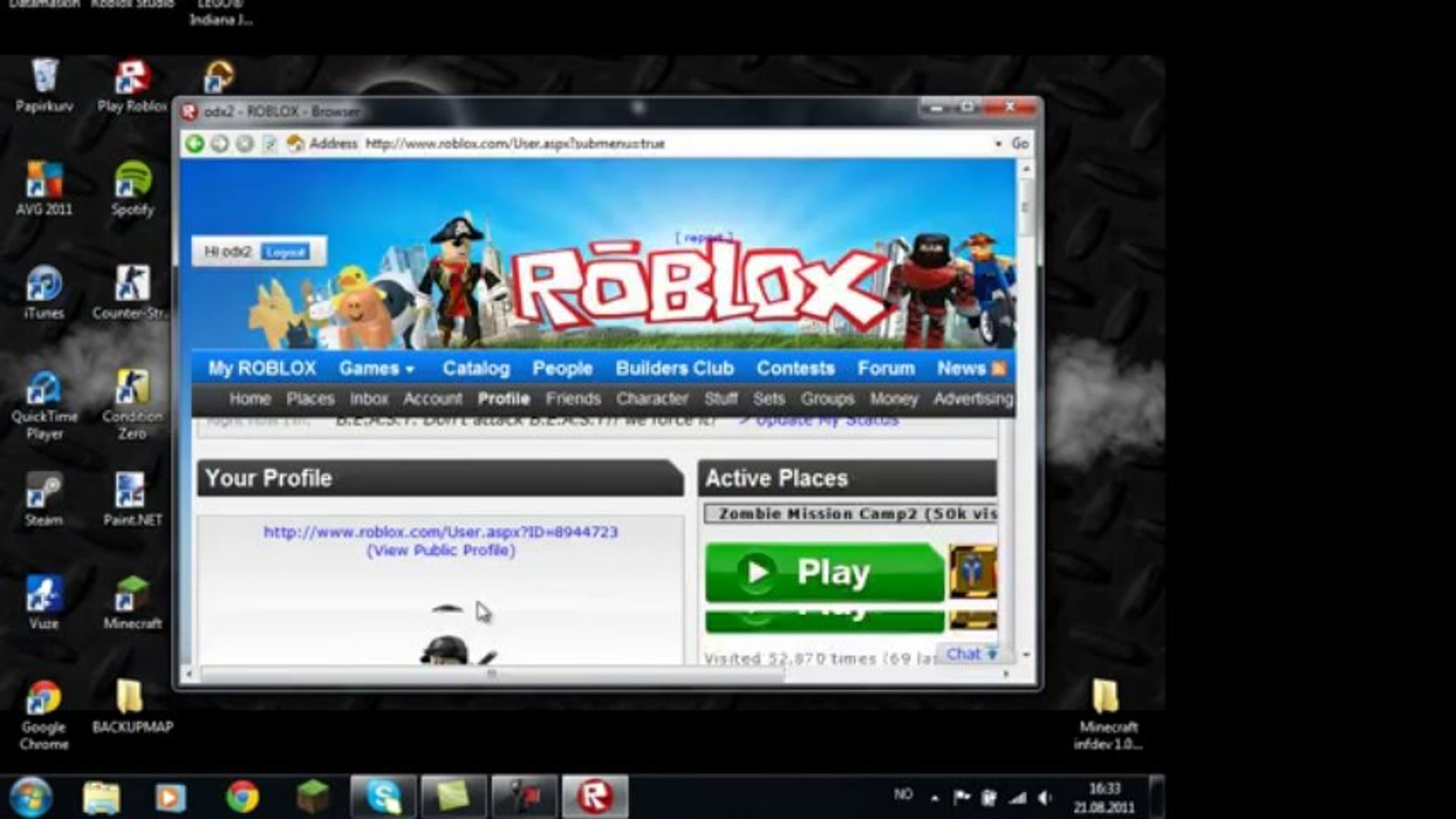Open Sticky Notes from the taskbar
This screenshot has height=819, width=1456.
coord(454,794)
